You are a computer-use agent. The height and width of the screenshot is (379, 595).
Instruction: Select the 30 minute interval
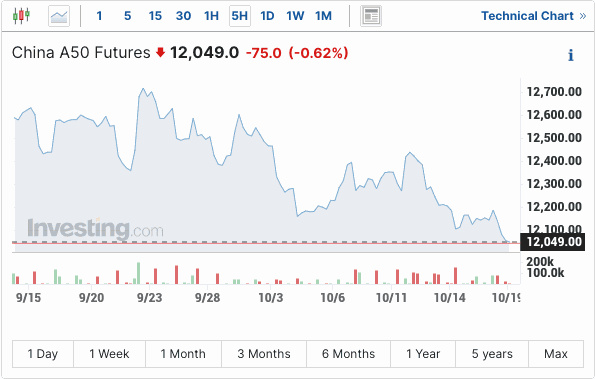(x=183, y=16)
